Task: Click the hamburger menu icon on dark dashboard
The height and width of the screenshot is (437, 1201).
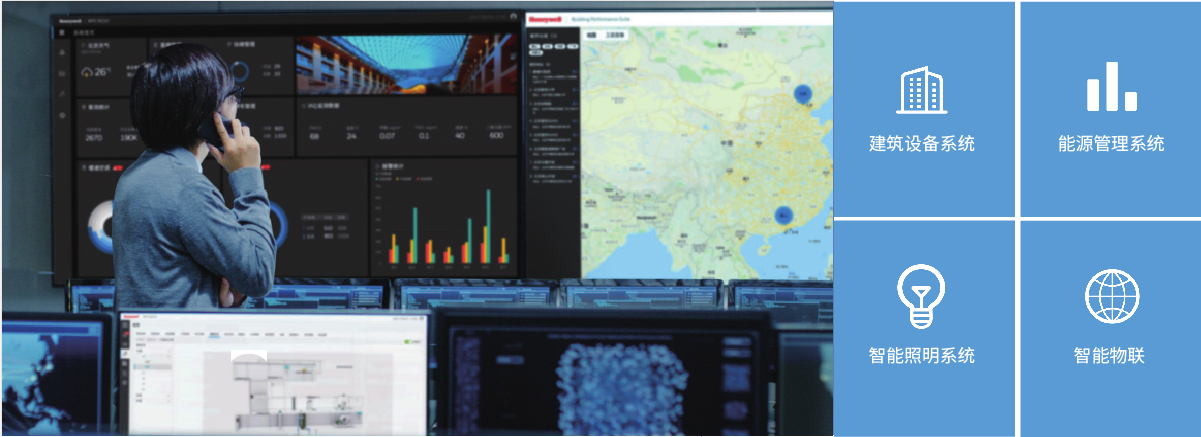Action: pyautogui.click(x=62, y=32)
